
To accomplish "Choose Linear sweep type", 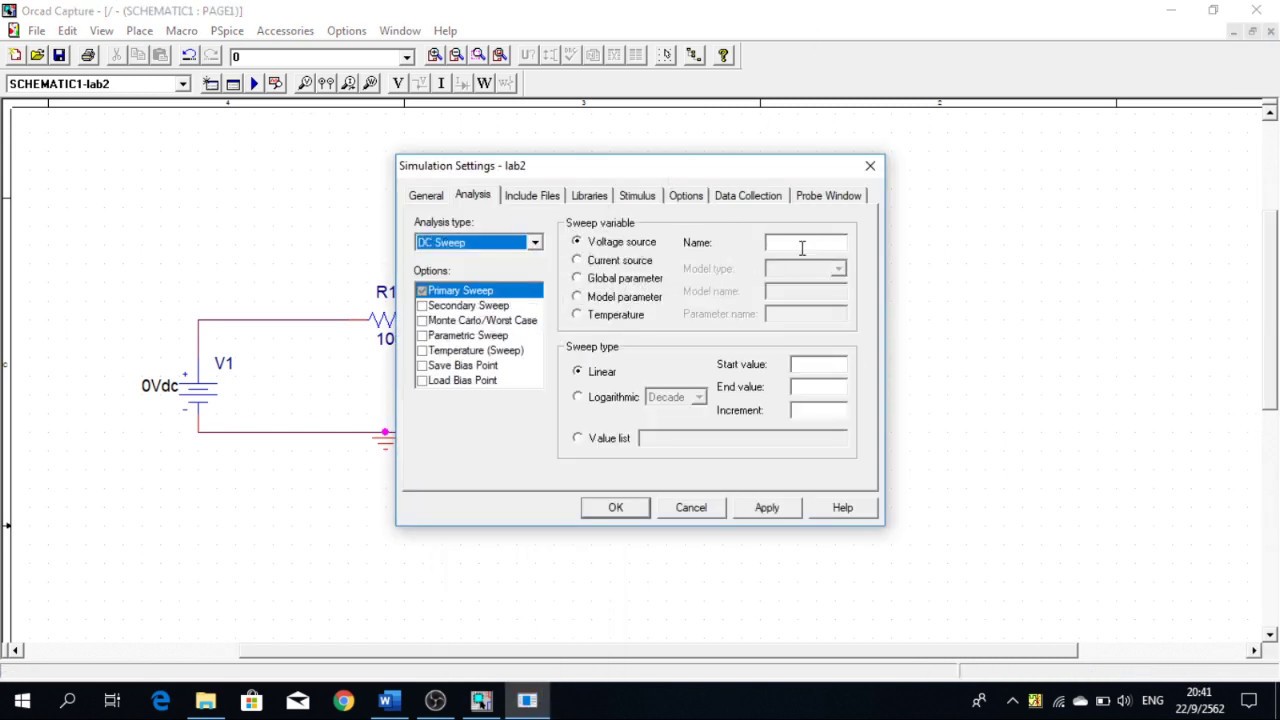I will [x=577, y=371].
